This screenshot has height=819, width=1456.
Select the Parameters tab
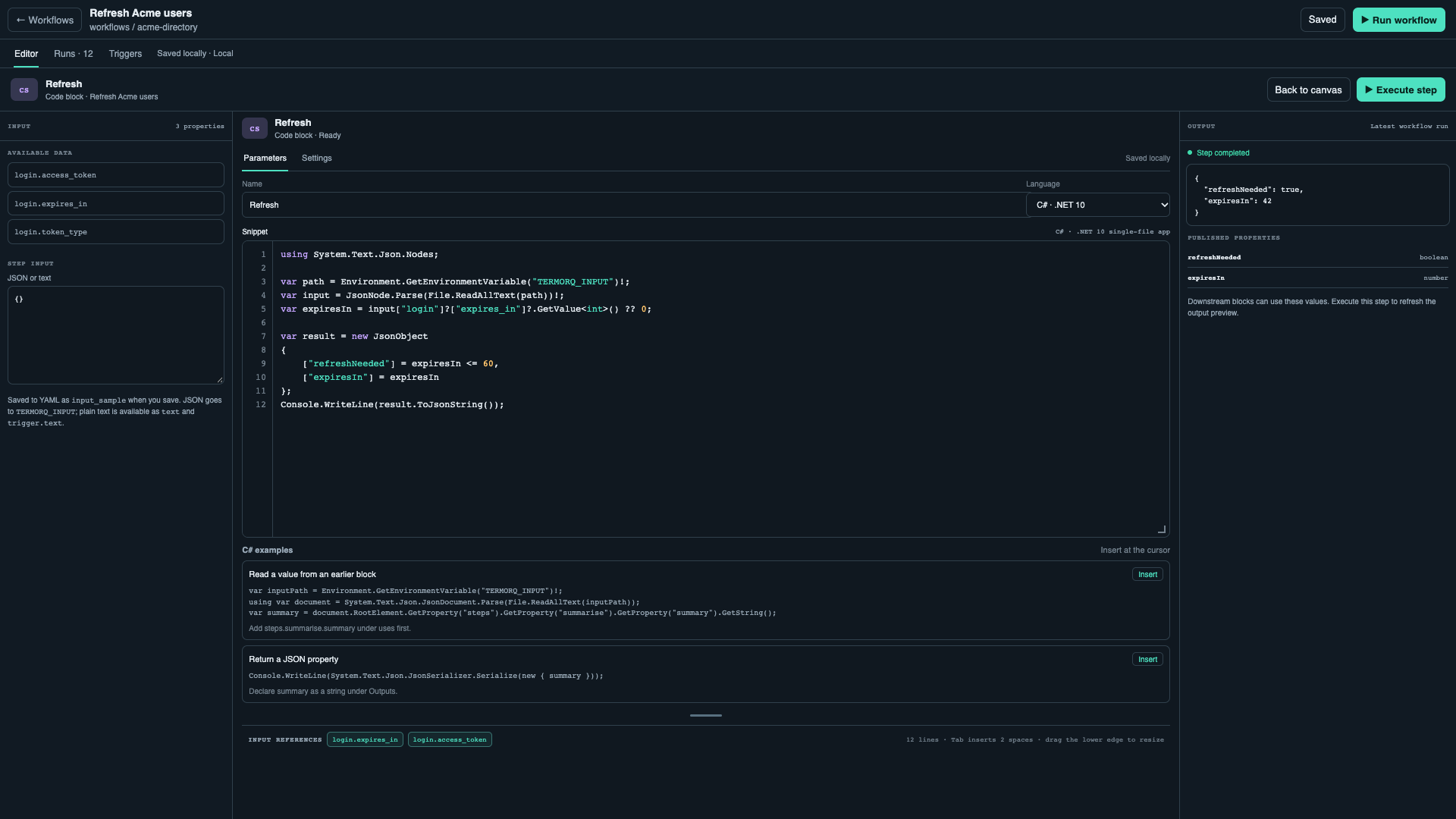[265, 158]
